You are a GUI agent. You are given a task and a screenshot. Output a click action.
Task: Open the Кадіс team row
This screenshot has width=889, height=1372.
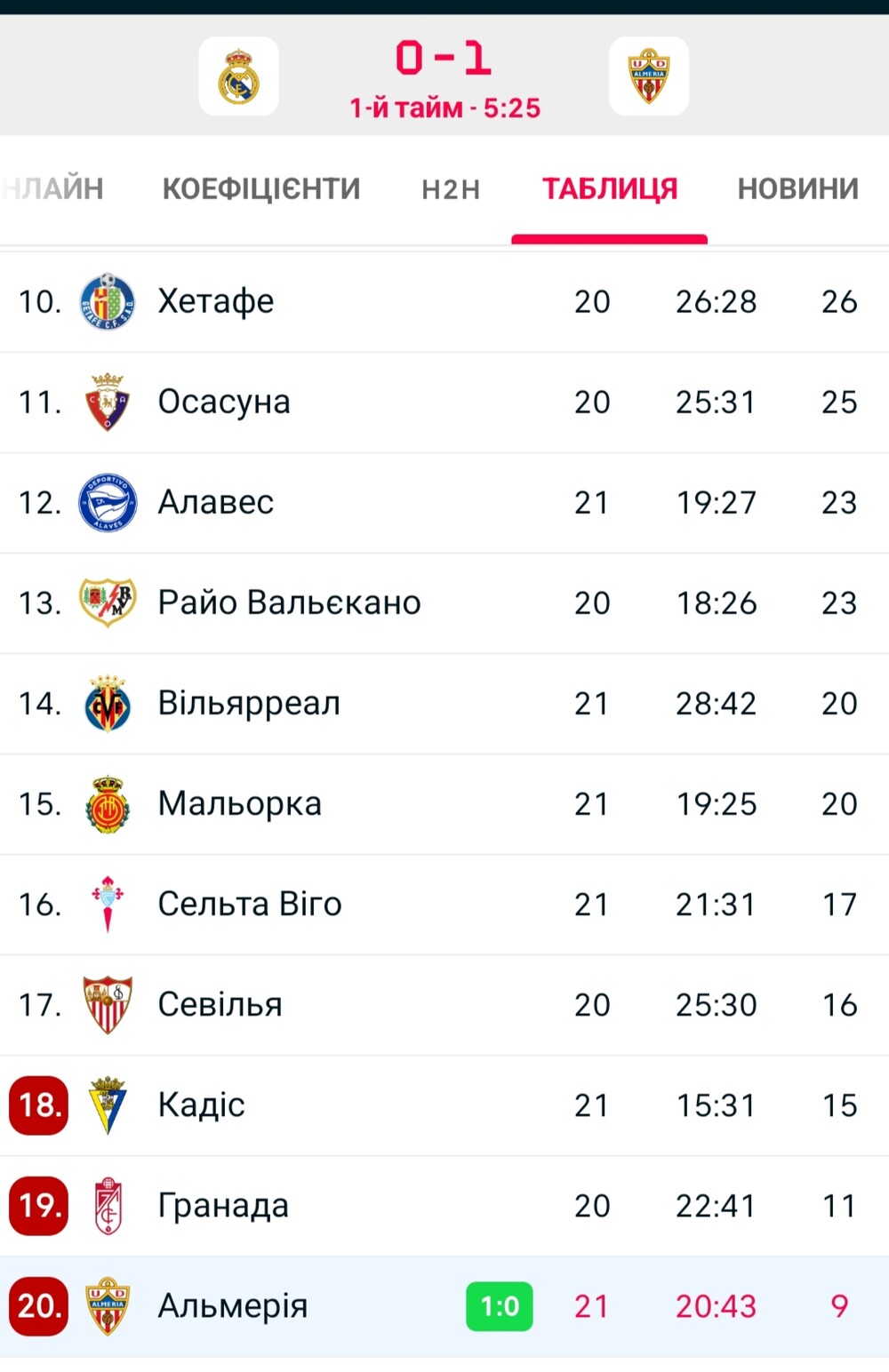pyautogui.click(x=444, y=1105)
